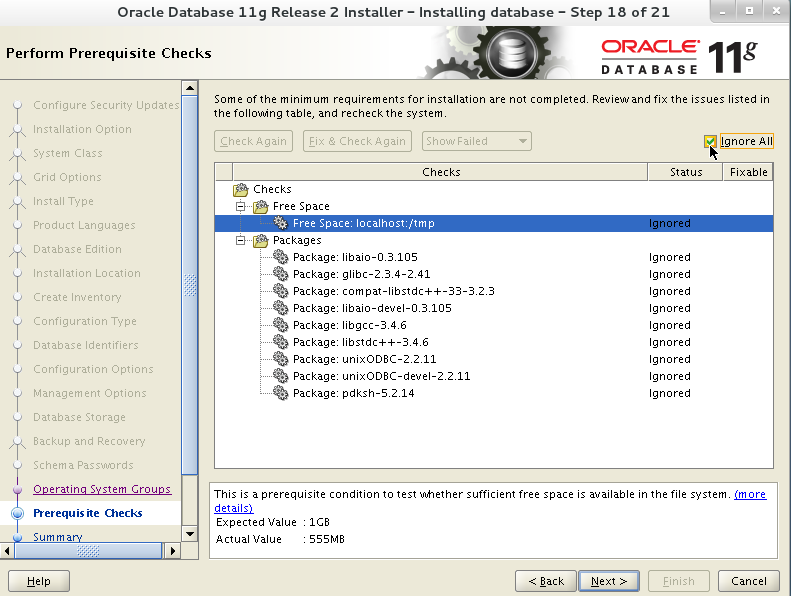Click the Checks root folder gear icon
This screenshot has width=791, height=596.
click(x=241, y=190)
